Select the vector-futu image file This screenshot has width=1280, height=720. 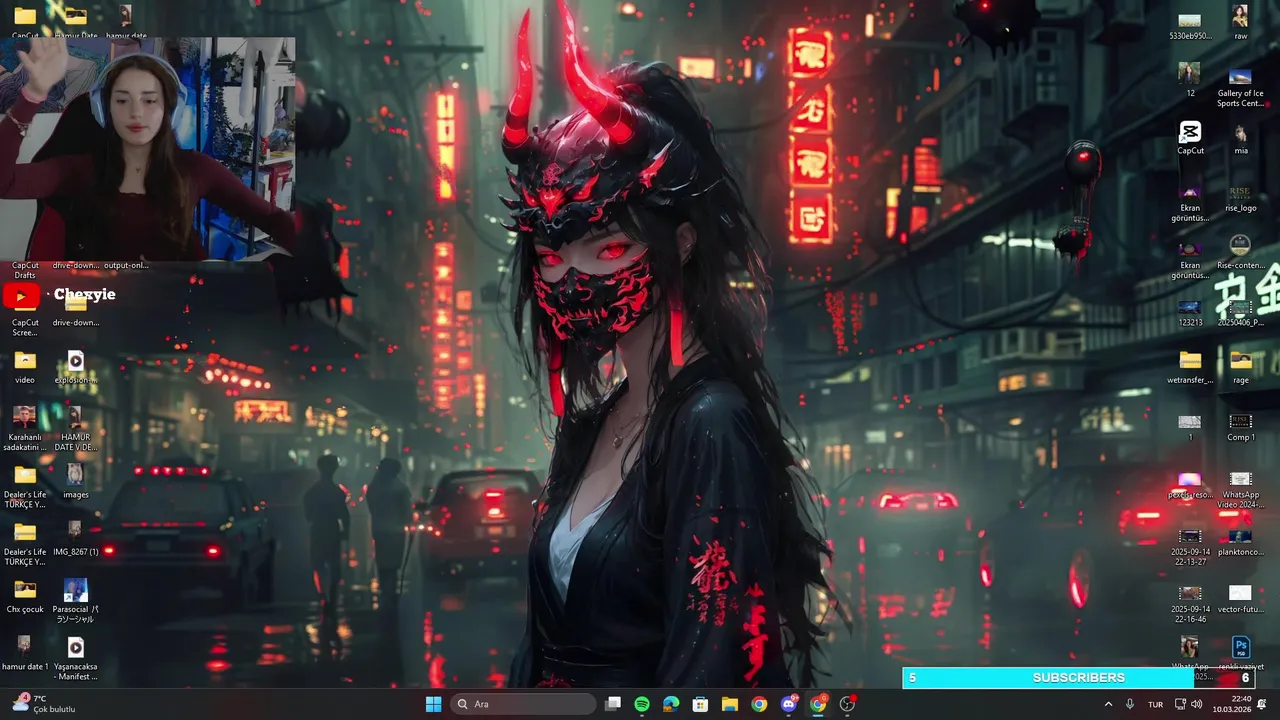1240,599
